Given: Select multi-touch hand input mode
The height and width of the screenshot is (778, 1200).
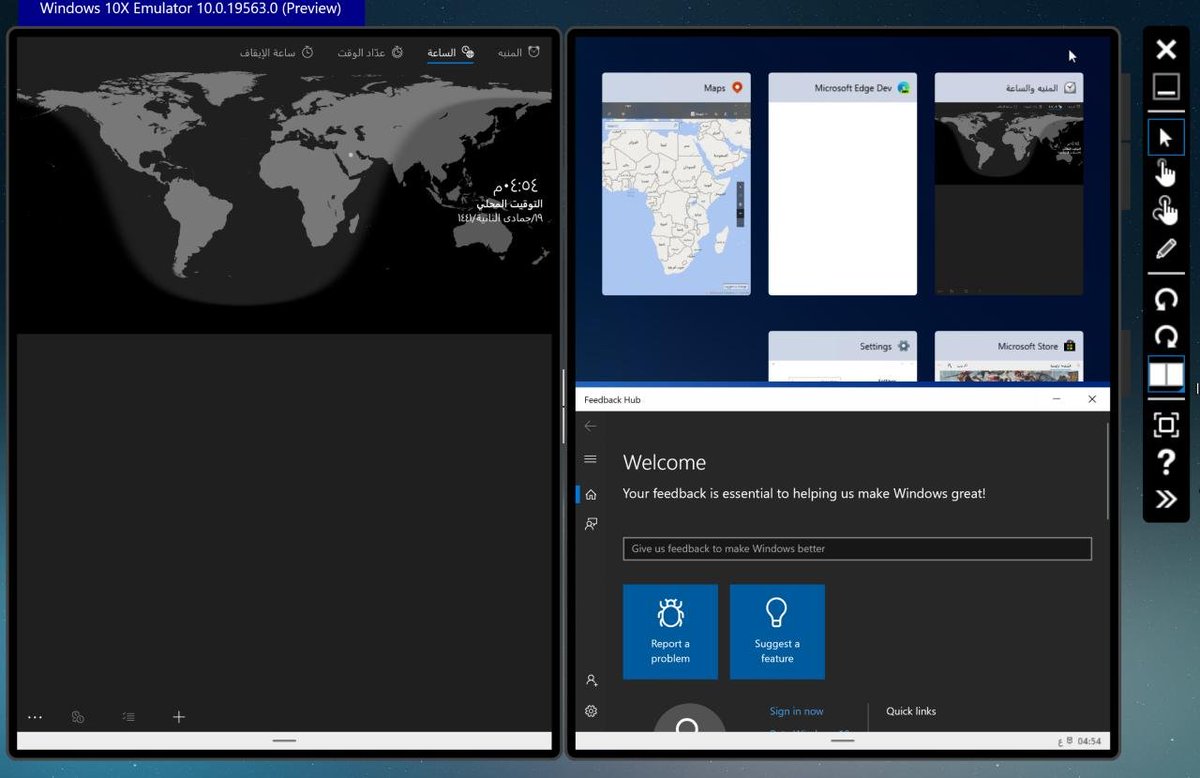Looking at the screenshot, I should click(x=1166, y=211).
